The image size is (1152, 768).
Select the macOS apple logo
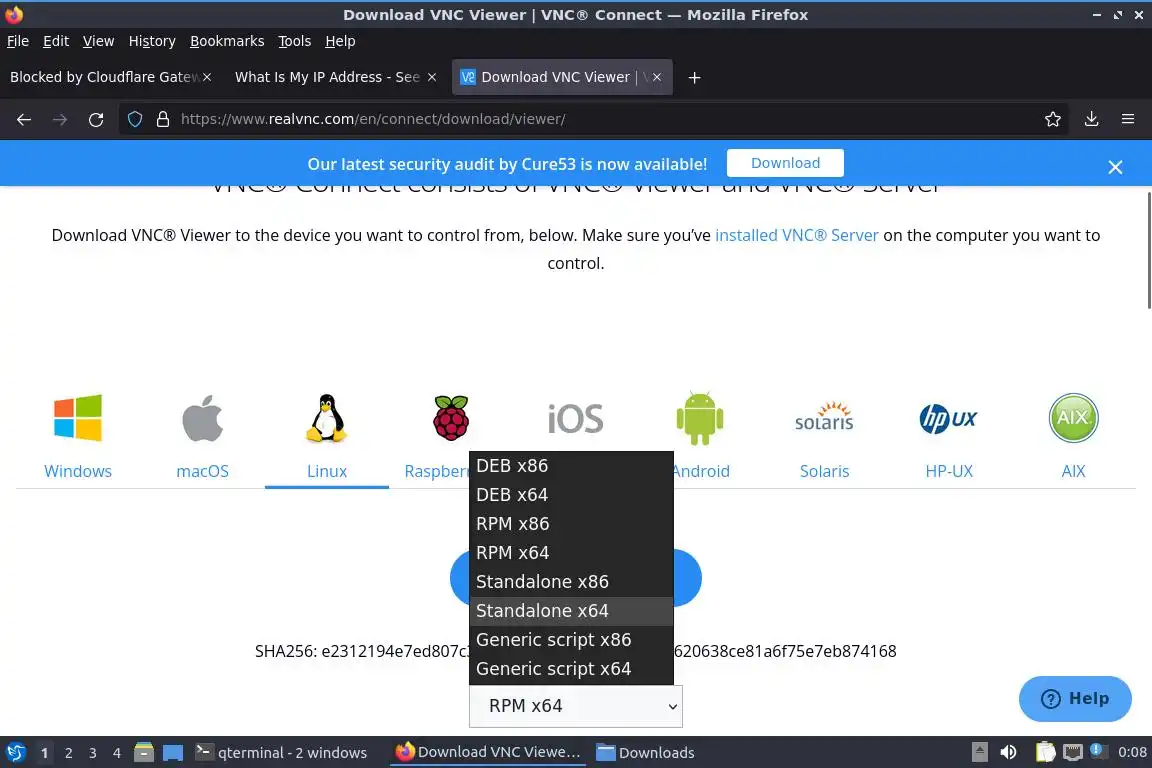click(x=202, y=417)
